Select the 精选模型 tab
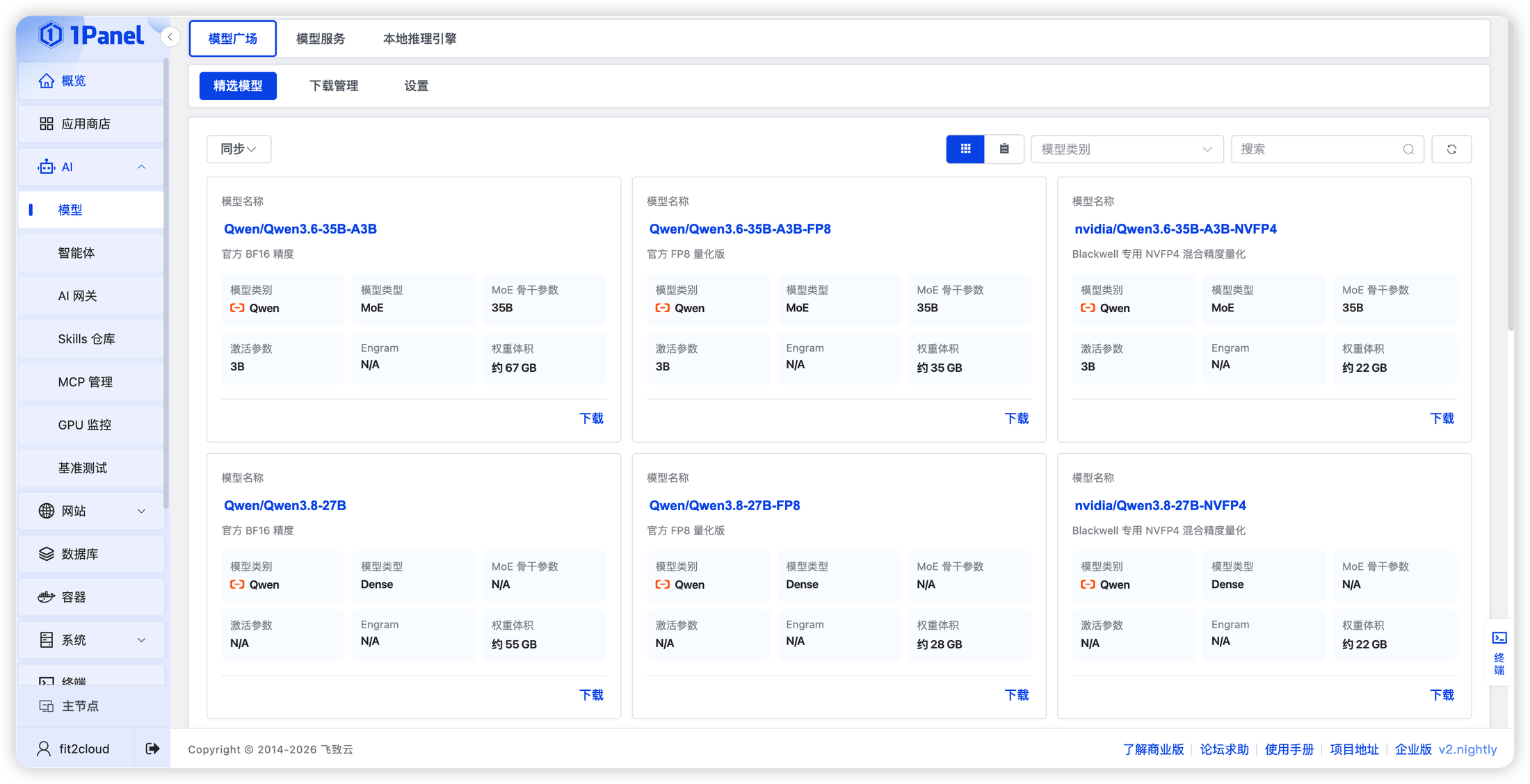The image size is (1530, 784). (238, 85)
